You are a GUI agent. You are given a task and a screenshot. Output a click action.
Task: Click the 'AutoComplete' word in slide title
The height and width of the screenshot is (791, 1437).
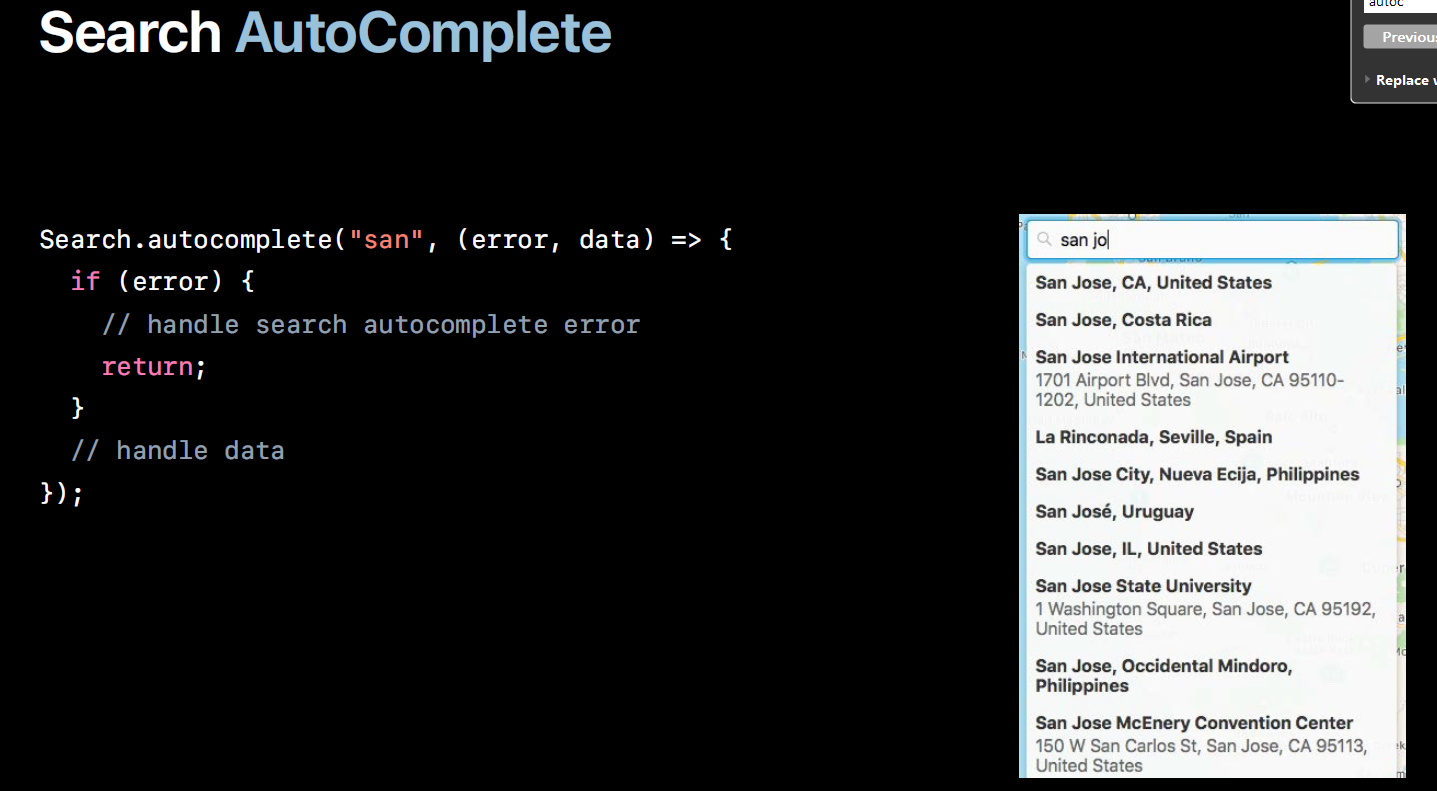pyautogui.click(x=423, y=33)
